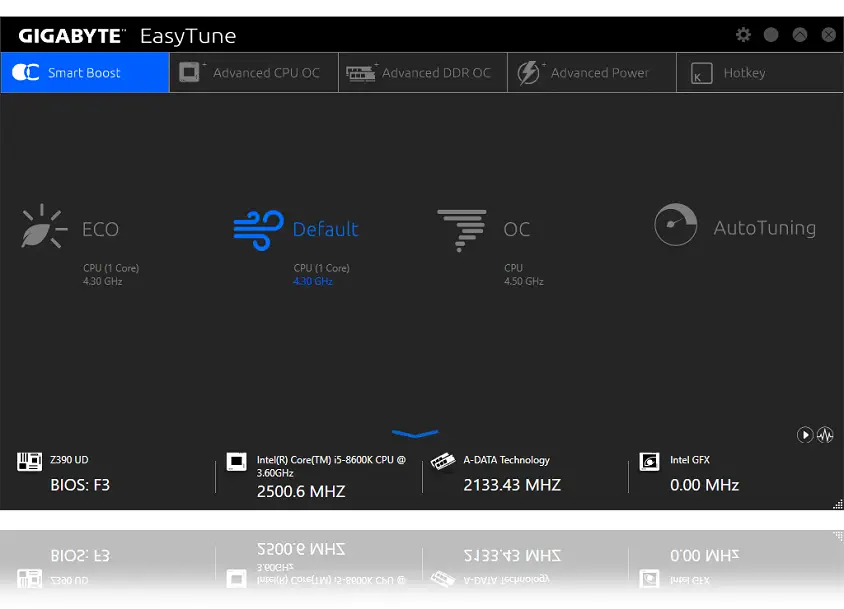
Task: Click the AutoTuning label
Action: click(765, 228)
